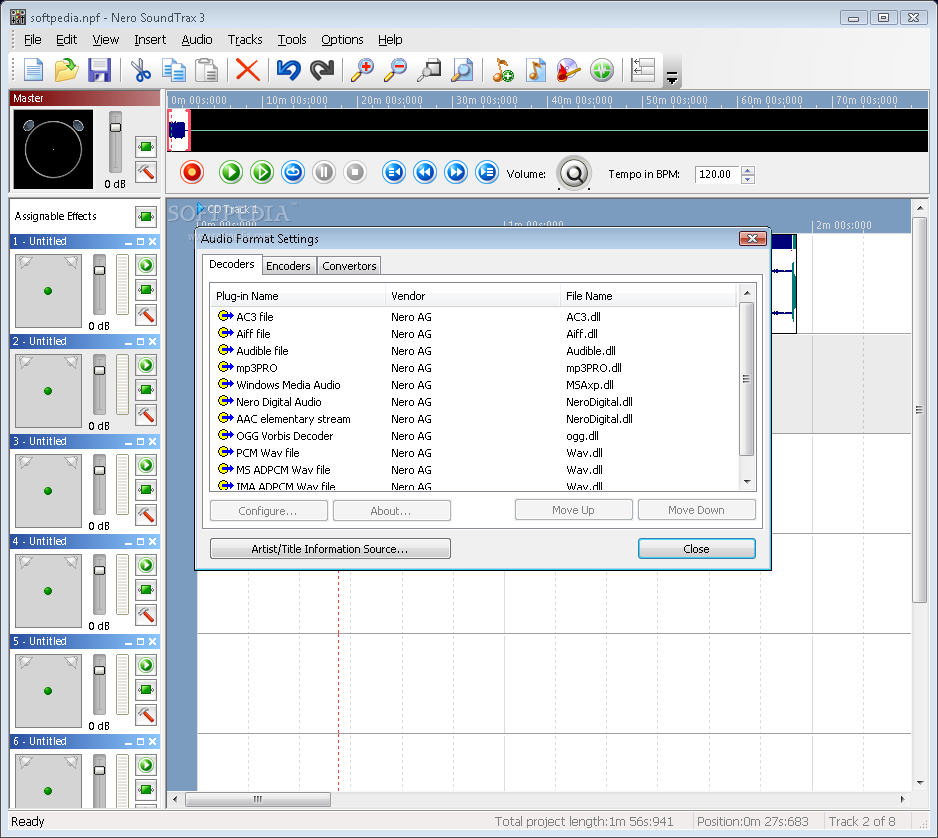Click the Volume knob control
Screen dimensions: 938x838
point(574,173)
